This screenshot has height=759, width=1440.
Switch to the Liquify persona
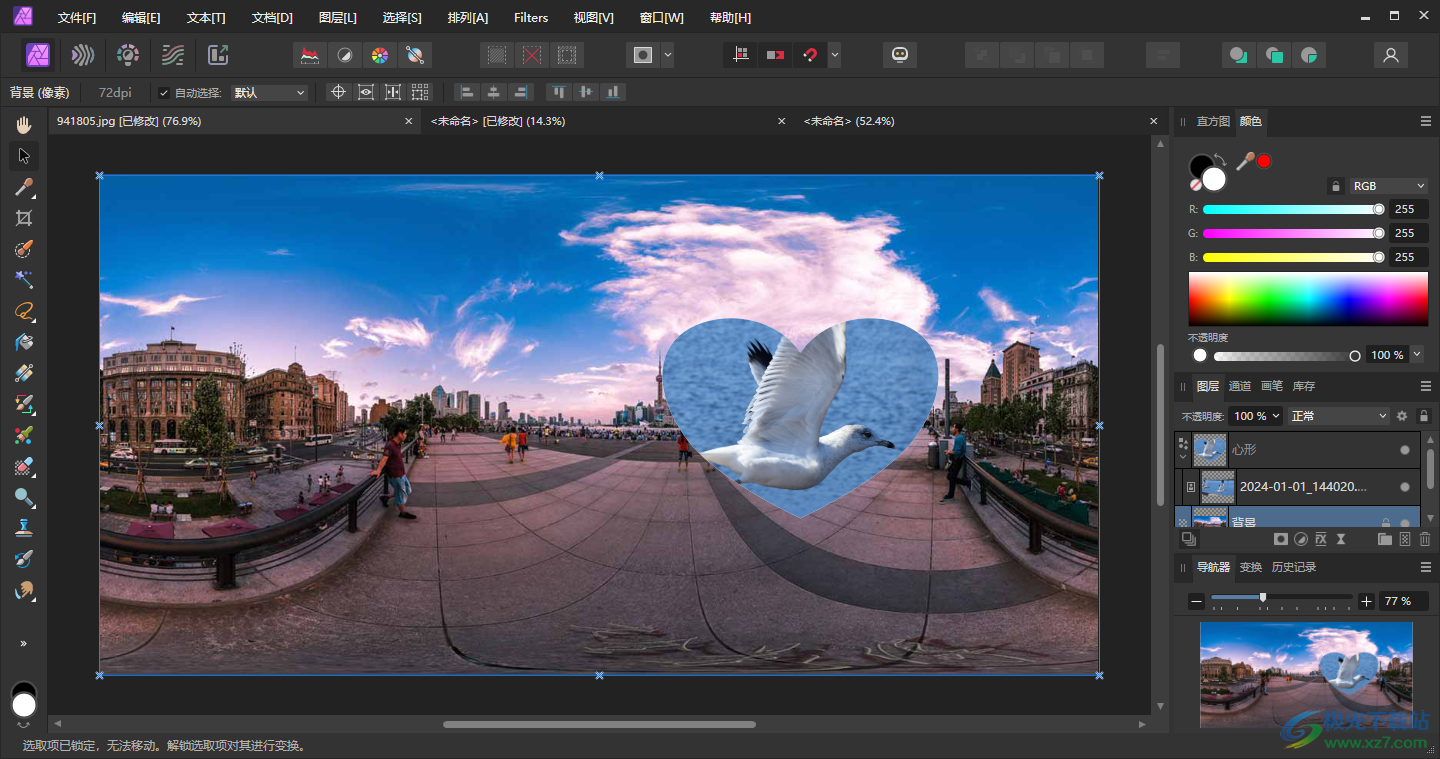click(83, 55)
